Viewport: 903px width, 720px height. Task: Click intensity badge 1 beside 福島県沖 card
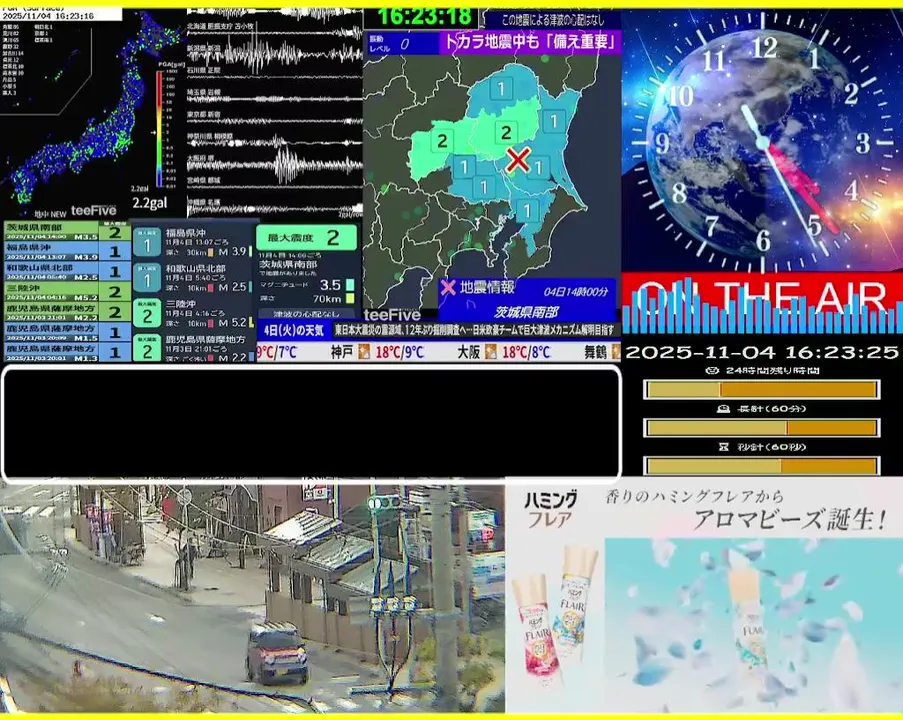pos(147,243)
